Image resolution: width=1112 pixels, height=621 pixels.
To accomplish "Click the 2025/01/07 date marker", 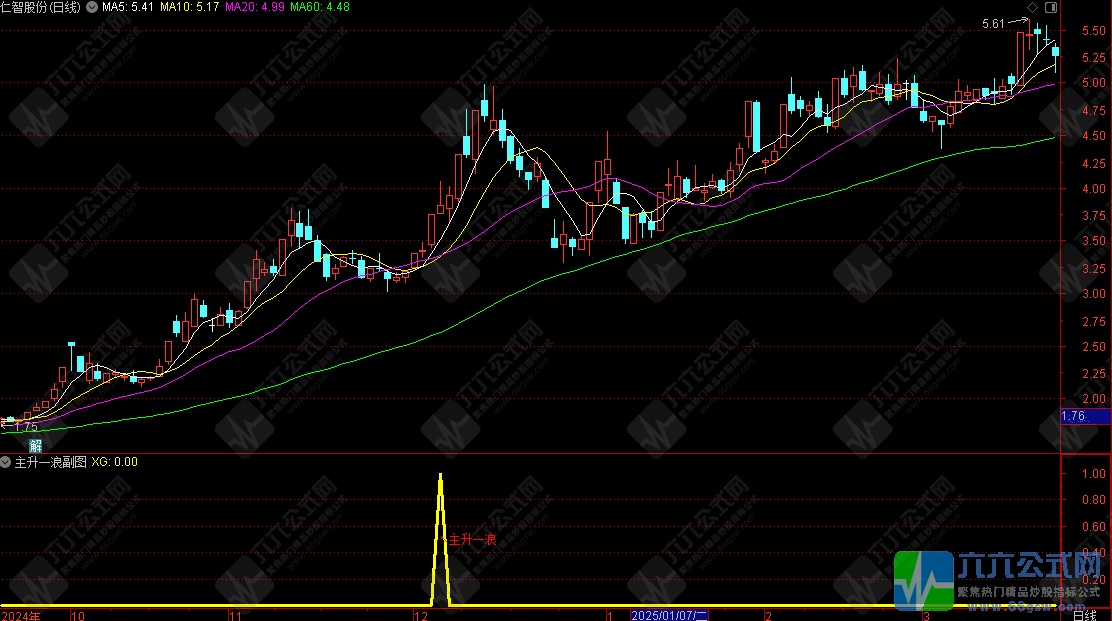I will pos(669,614).
